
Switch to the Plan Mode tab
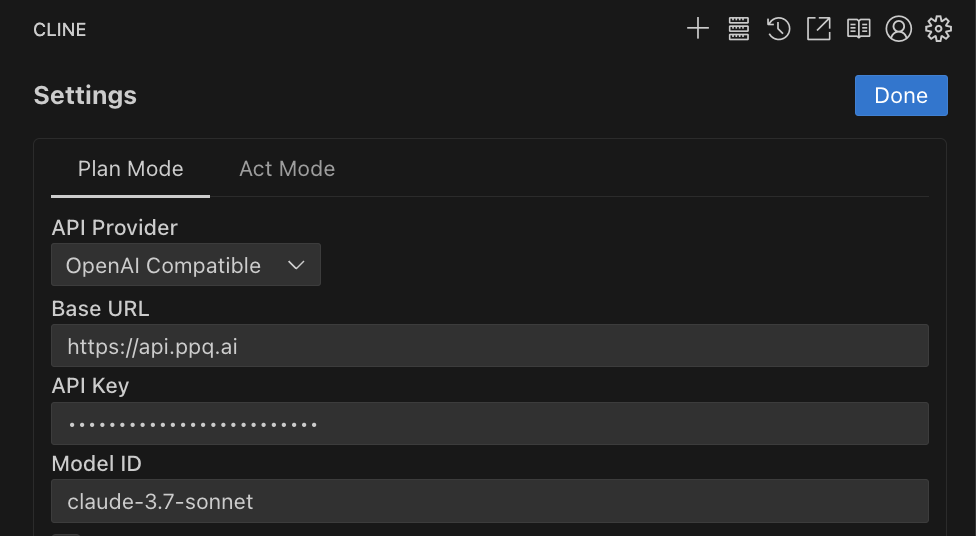131,169
